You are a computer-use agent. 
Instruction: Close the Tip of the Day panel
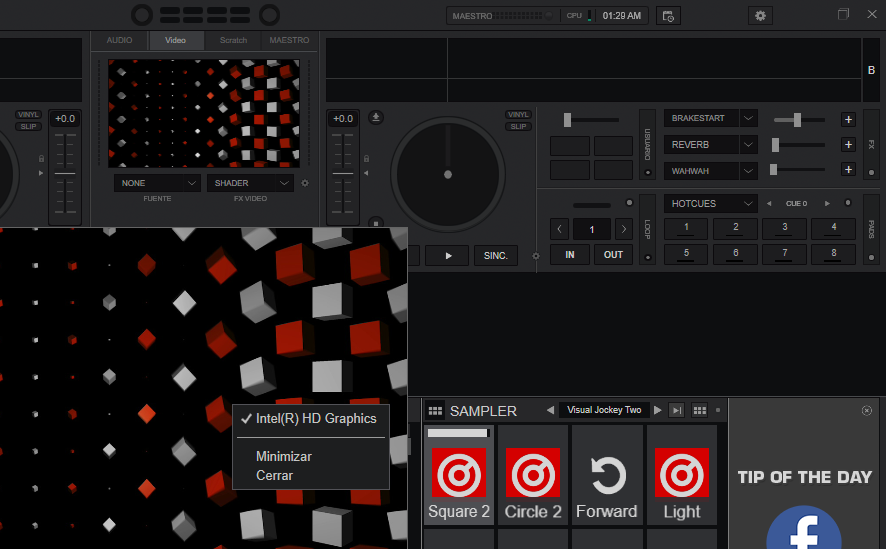click(x=867, y=411)
